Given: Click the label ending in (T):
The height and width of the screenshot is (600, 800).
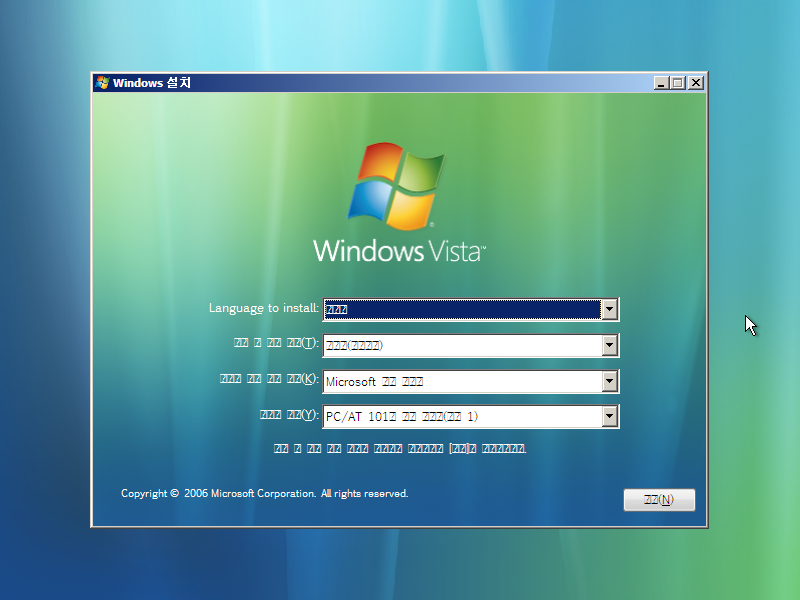Looking at the screenshot, I should click(x=276, y=343).
